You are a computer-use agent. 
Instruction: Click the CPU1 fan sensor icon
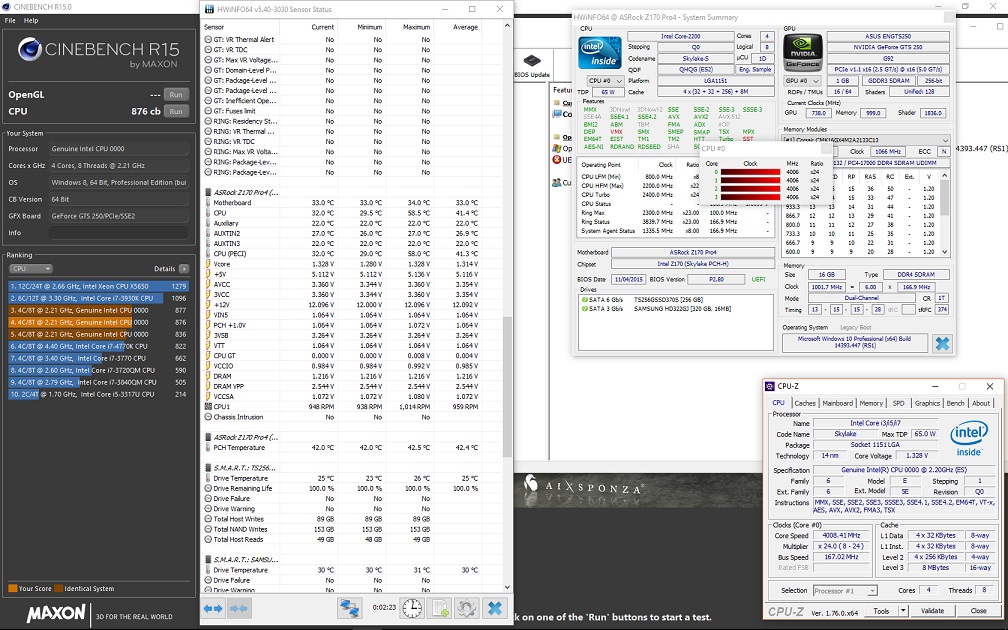[x=208, y=407]
